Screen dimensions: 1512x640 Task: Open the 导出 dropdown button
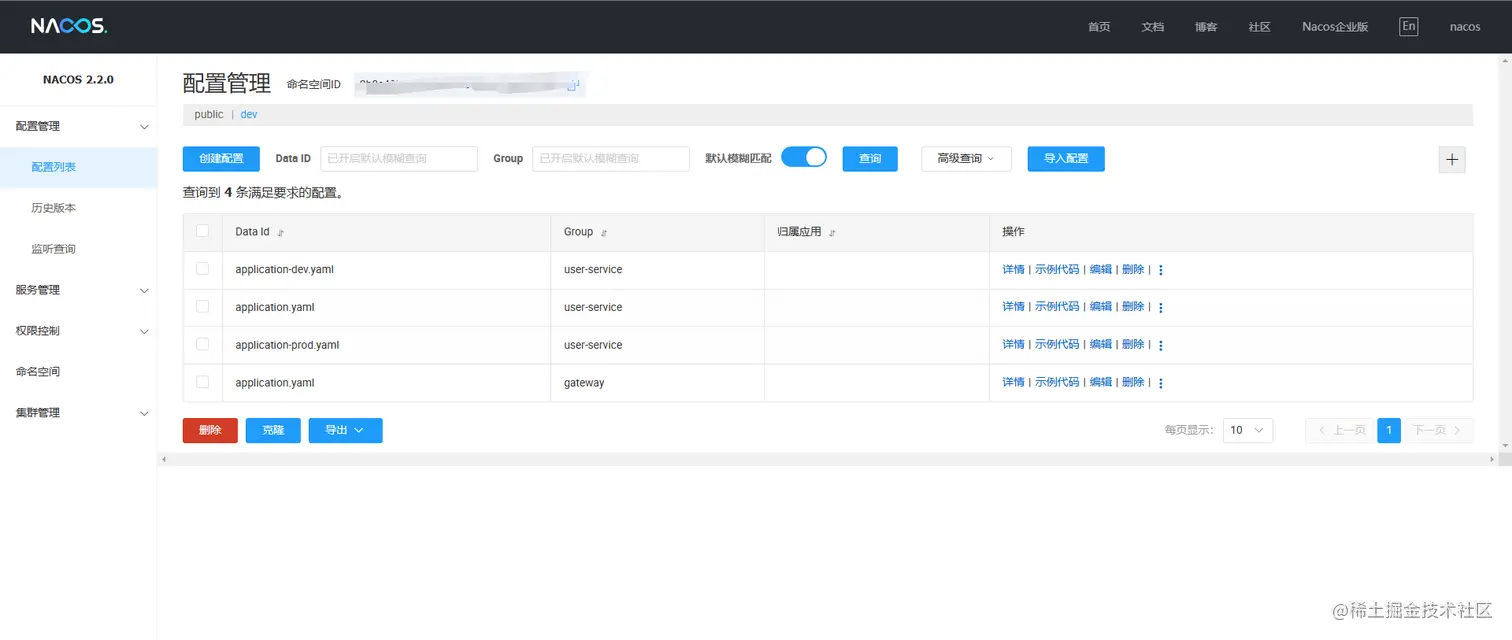[345, 430]
